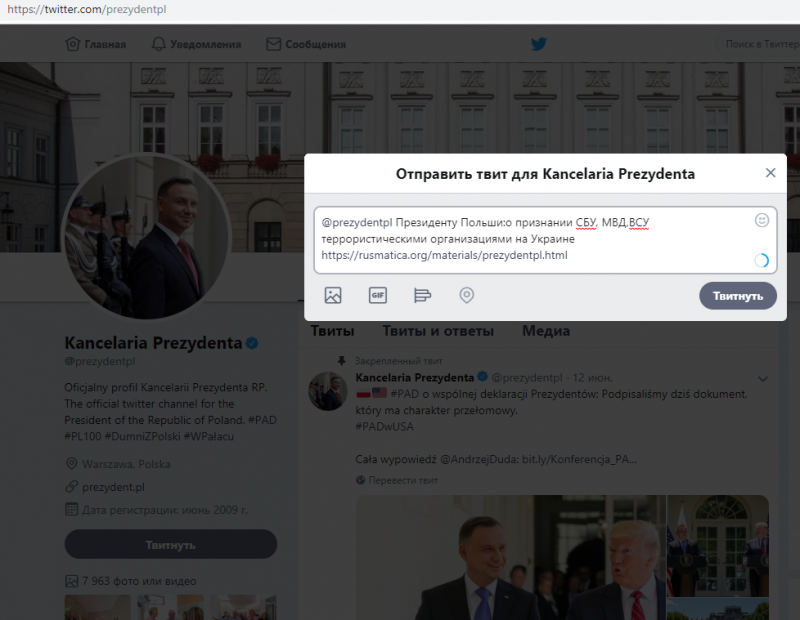Close the tweet compose dialog
Screen dimensions: 800x620
pyautogui.click(x=770, y=173)
